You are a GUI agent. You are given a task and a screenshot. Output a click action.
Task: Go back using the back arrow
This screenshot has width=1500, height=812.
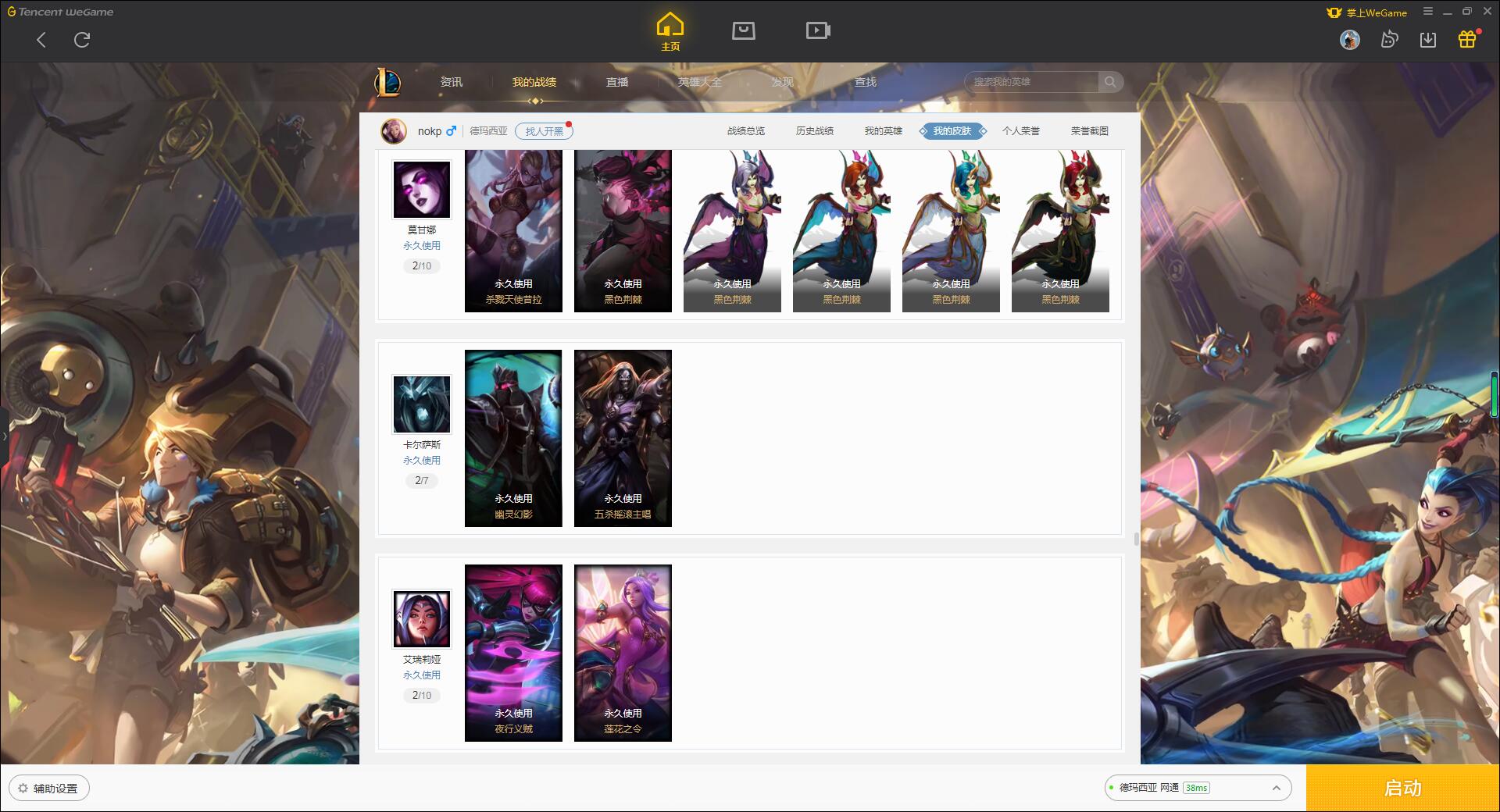tap(41, 40)
